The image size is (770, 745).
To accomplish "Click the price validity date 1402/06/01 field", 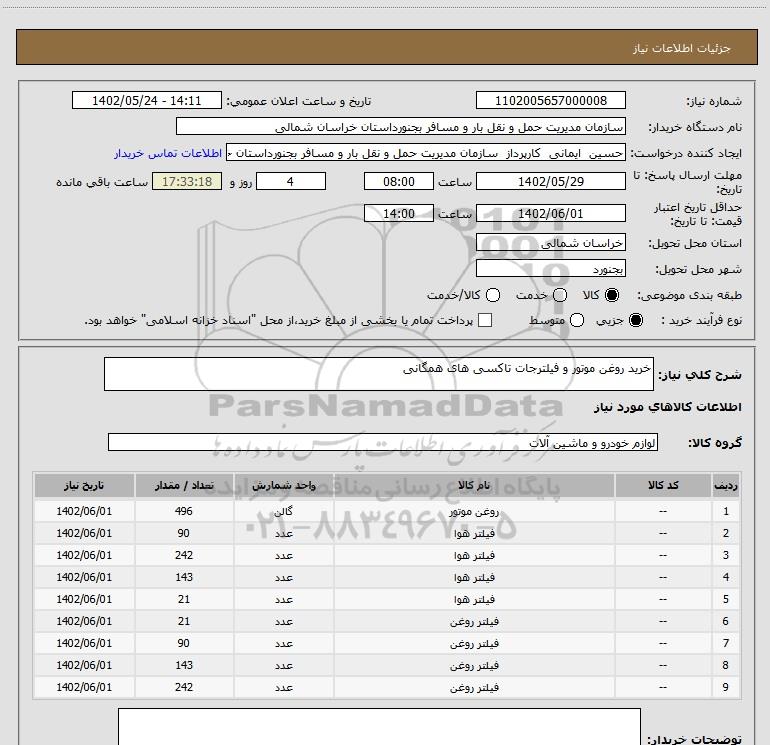I will coord(550,214).
